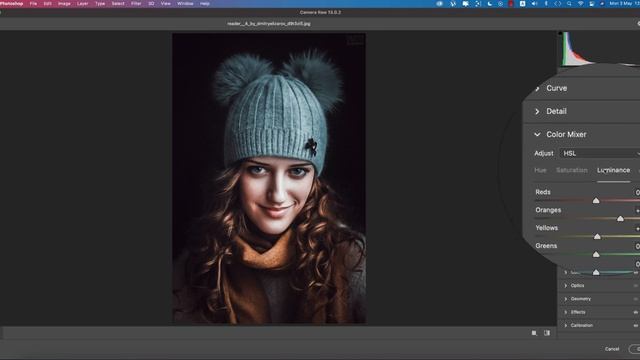Click the date and time in menu bar
640x360 pixels.
[624, 4]
